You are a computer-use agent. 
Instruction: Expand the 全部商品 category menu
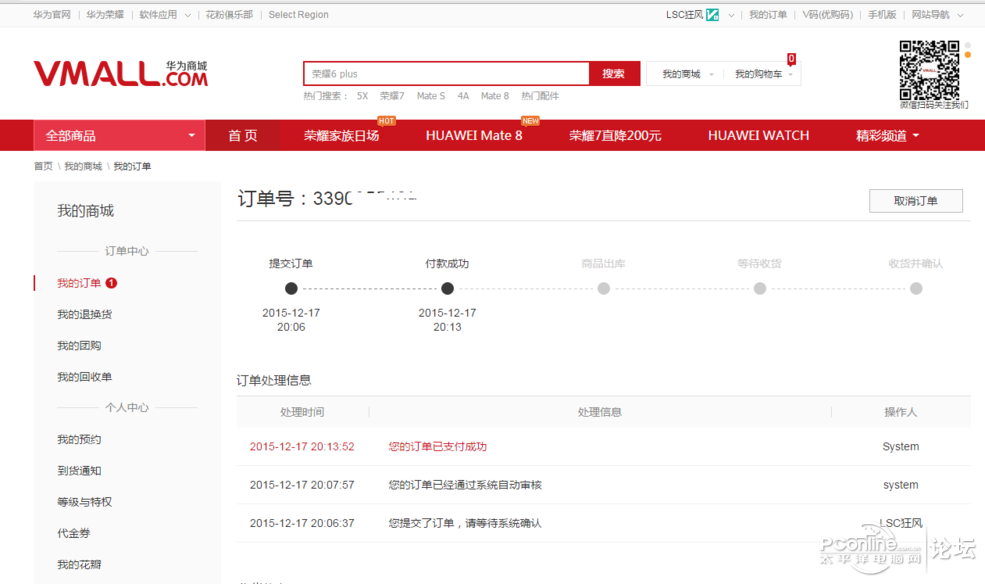click(119, 136)
